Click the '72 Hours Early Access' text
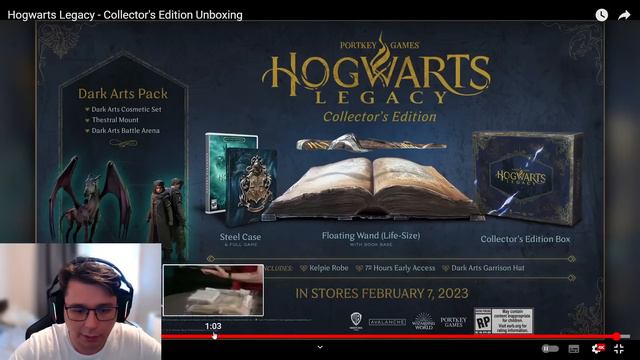The height and width of the screenshot is (360, 640). tap(400, 268)
